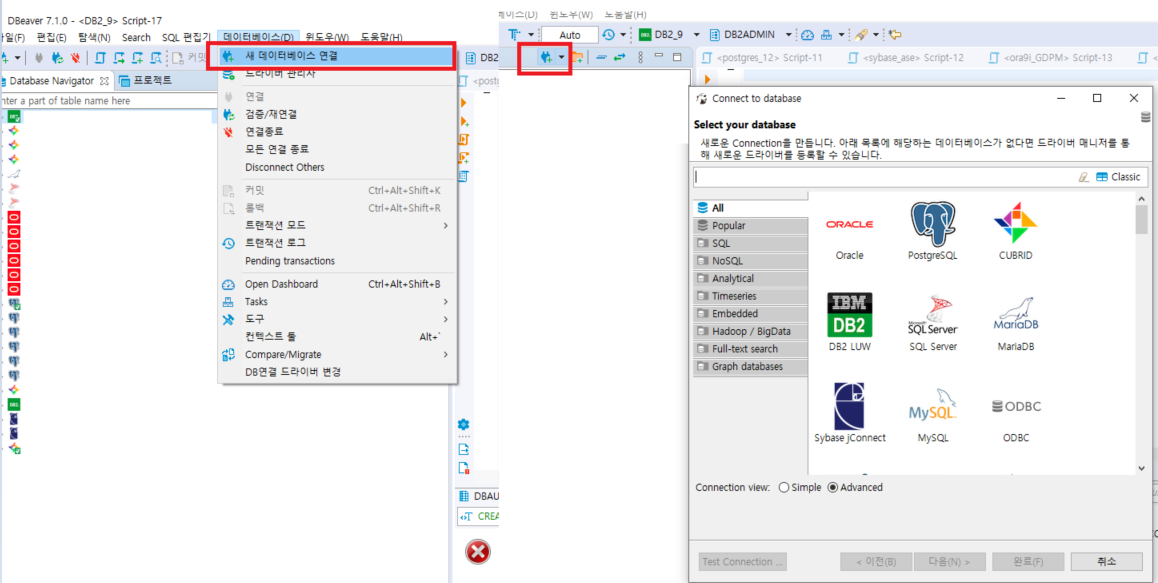Switch to 프로젝트 tab

pyautogui.click(x=145, y=81)
